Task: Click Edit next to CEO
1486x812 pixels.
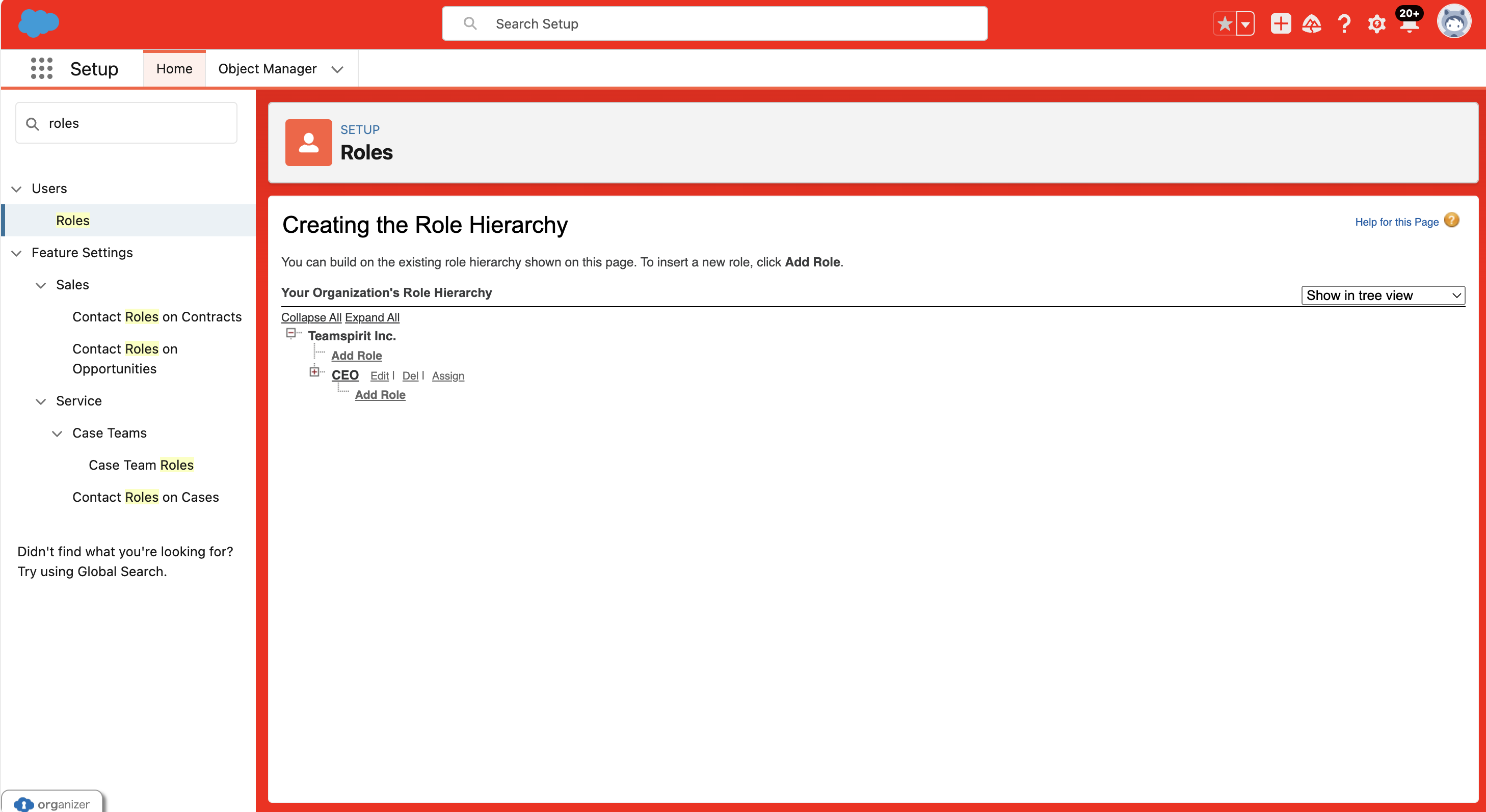Action: [x=380, y=376]
